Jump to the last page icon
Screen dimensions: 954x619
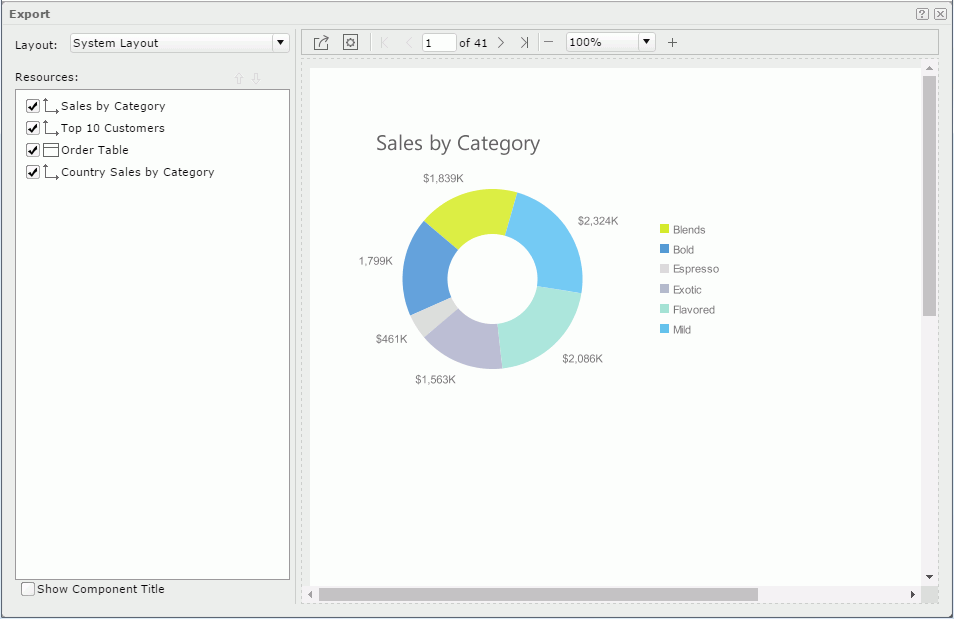click(x=523, y=42)
